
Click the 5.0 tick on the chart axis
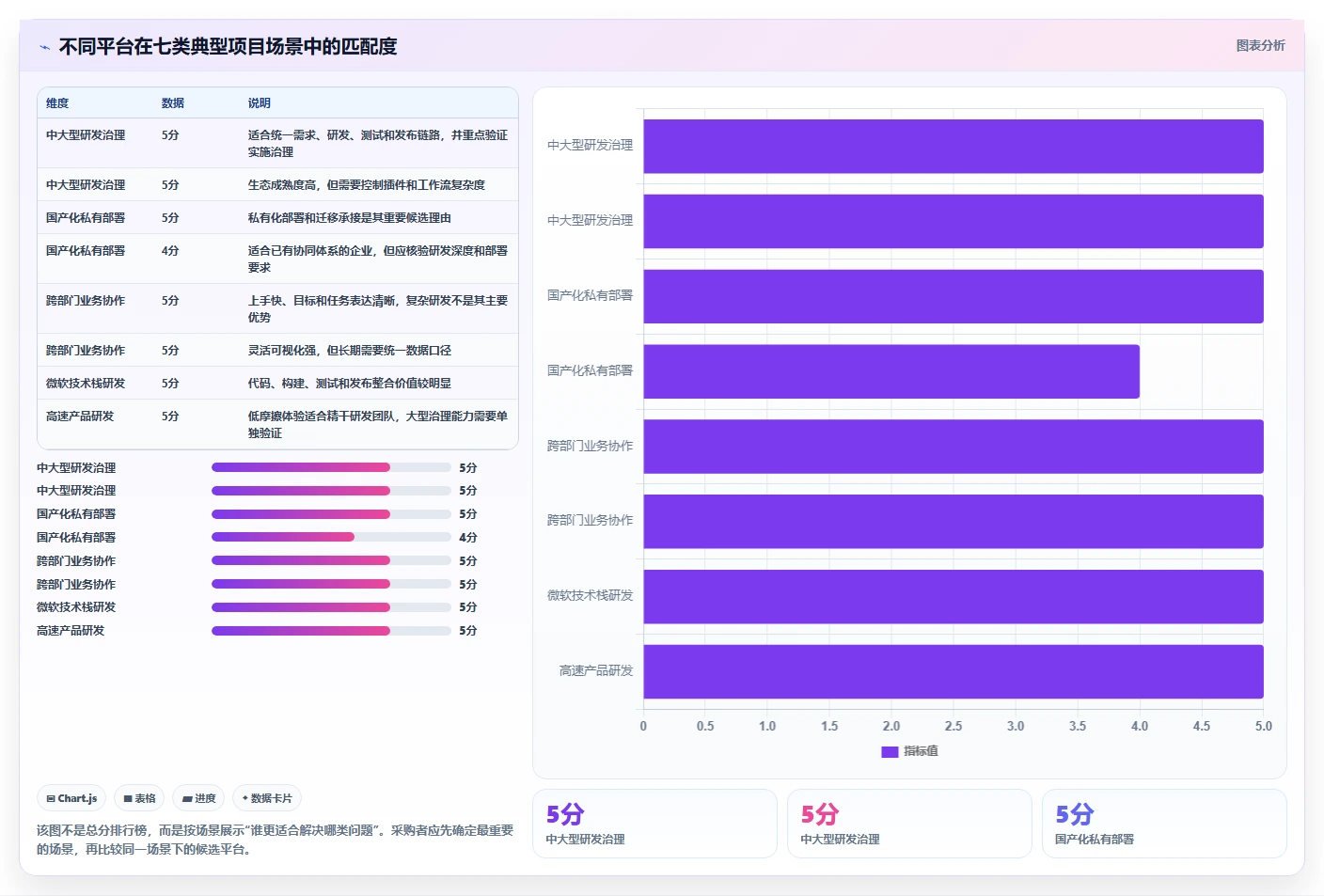tap(1264, 726)
